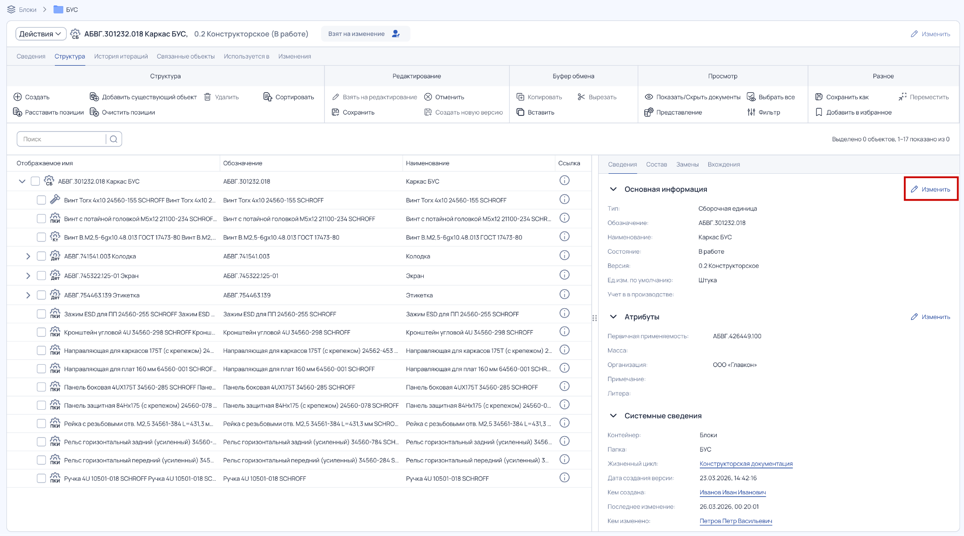Click Изменить in Основная информация section

click(x=931, y=189)
